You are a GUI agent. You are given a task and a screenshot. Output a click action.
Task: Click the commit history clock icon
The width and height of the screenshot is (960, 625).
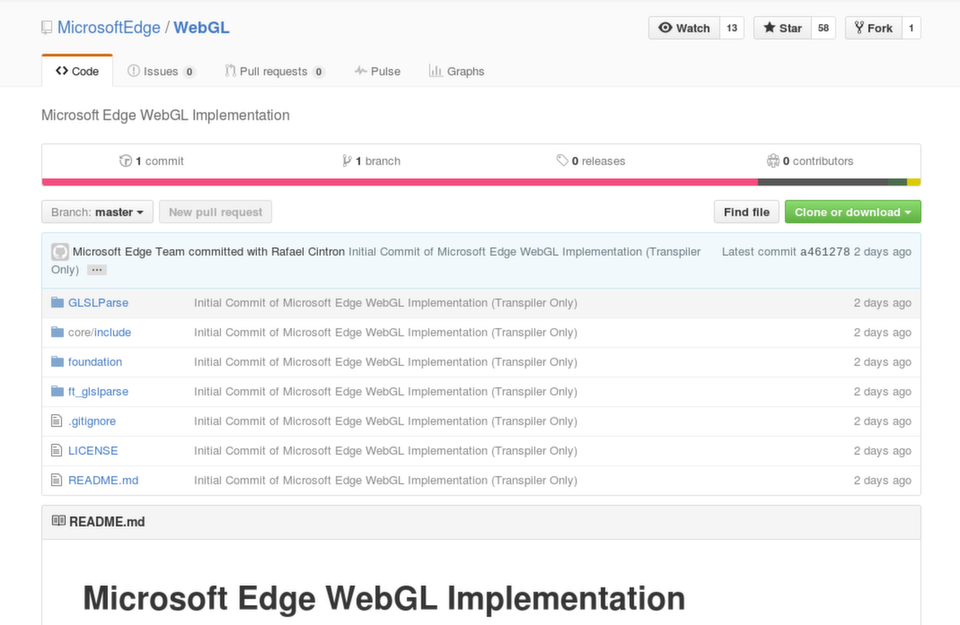click(x=126, y=161)
